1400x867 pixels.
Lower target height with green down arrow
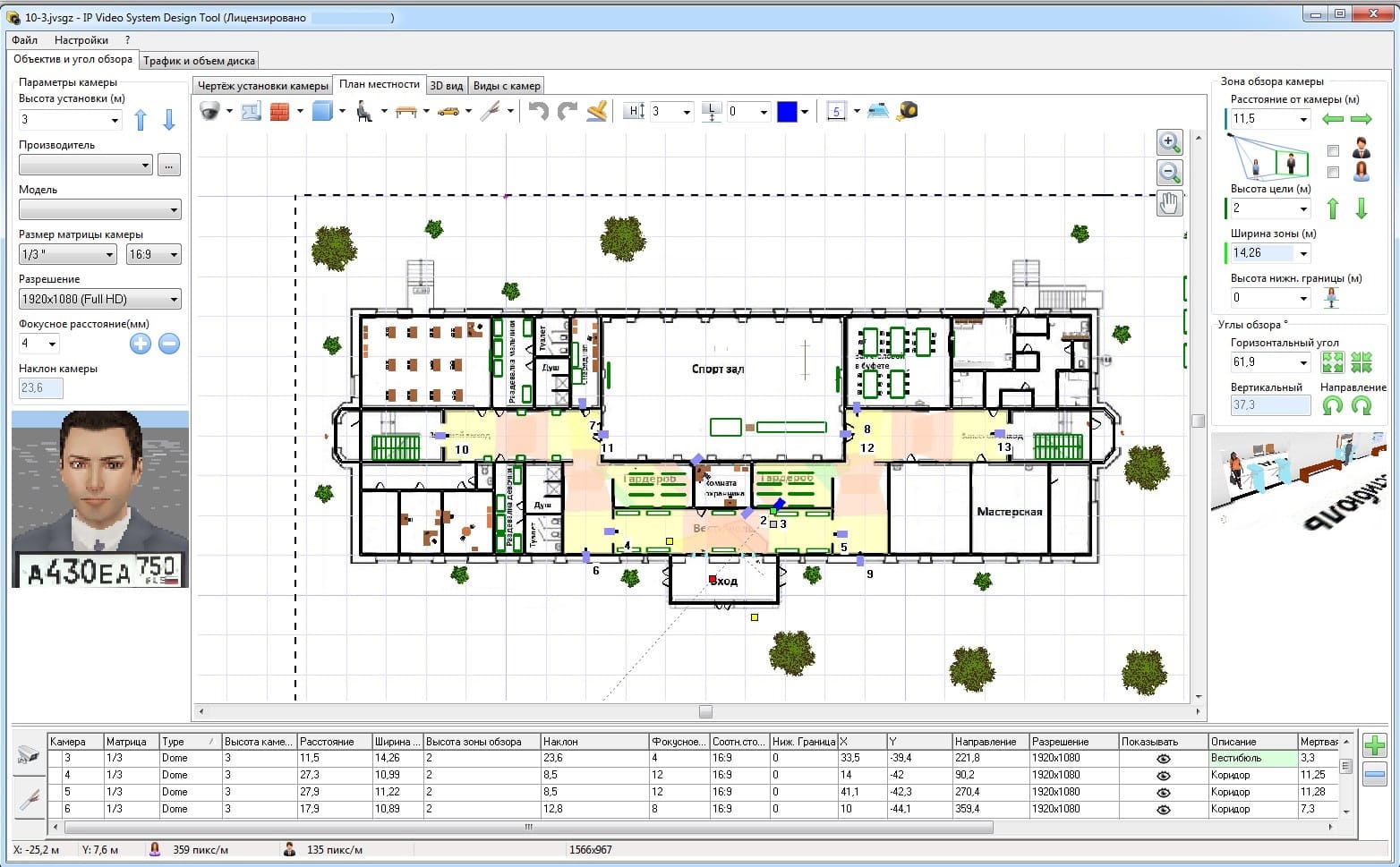(1362, 208)
